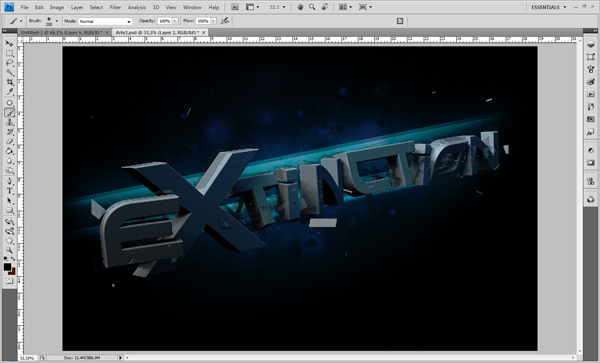600x363 pixels.
Task: Open the blending Mode dropdown set to Normal
Action: click(105, 21)
